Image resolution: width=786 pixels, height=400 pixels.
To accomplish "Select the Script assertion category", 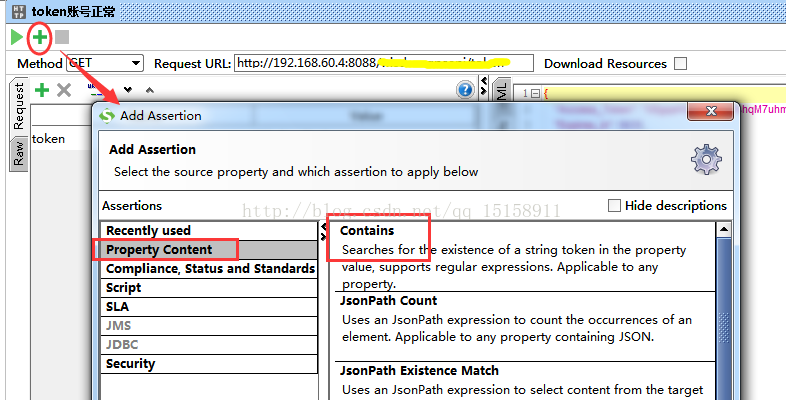I will pyautogui.click(x=209, y=288).
